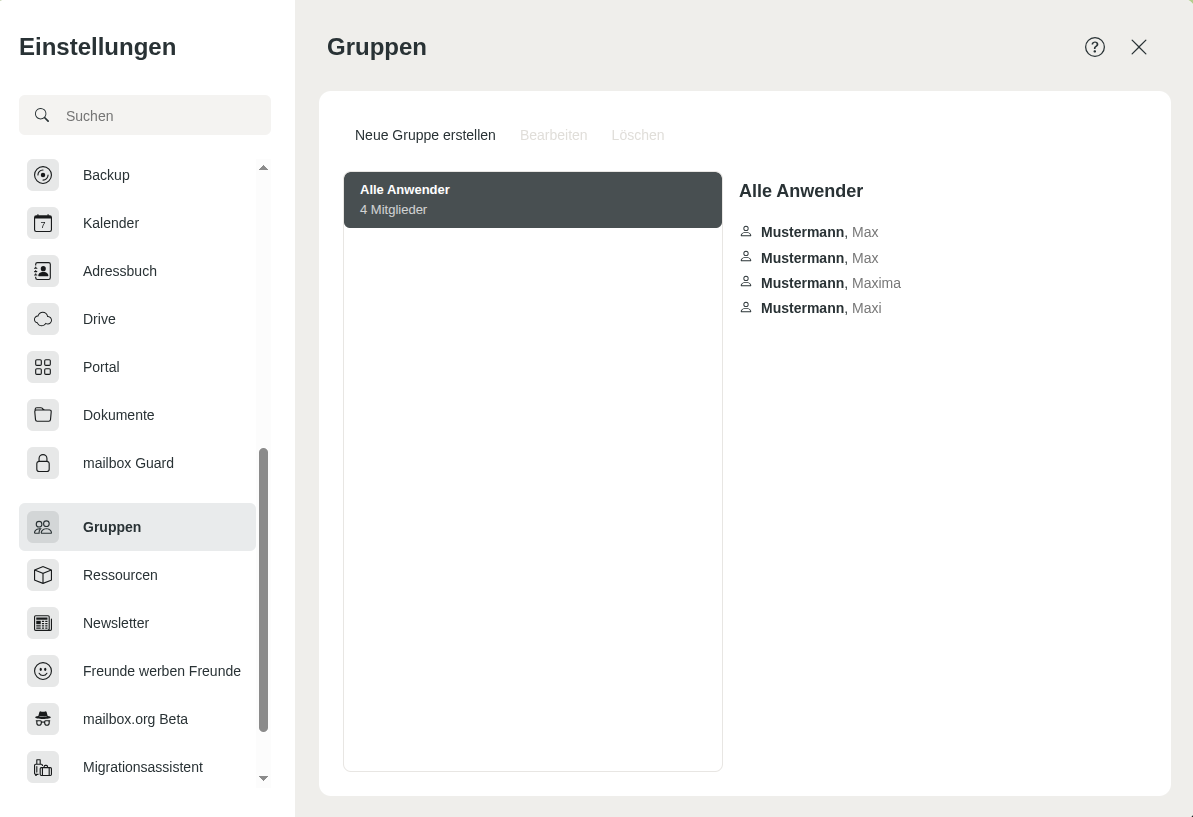Click the Backup disc icon
The image size is (1193, 817).
tap(43, 175)
